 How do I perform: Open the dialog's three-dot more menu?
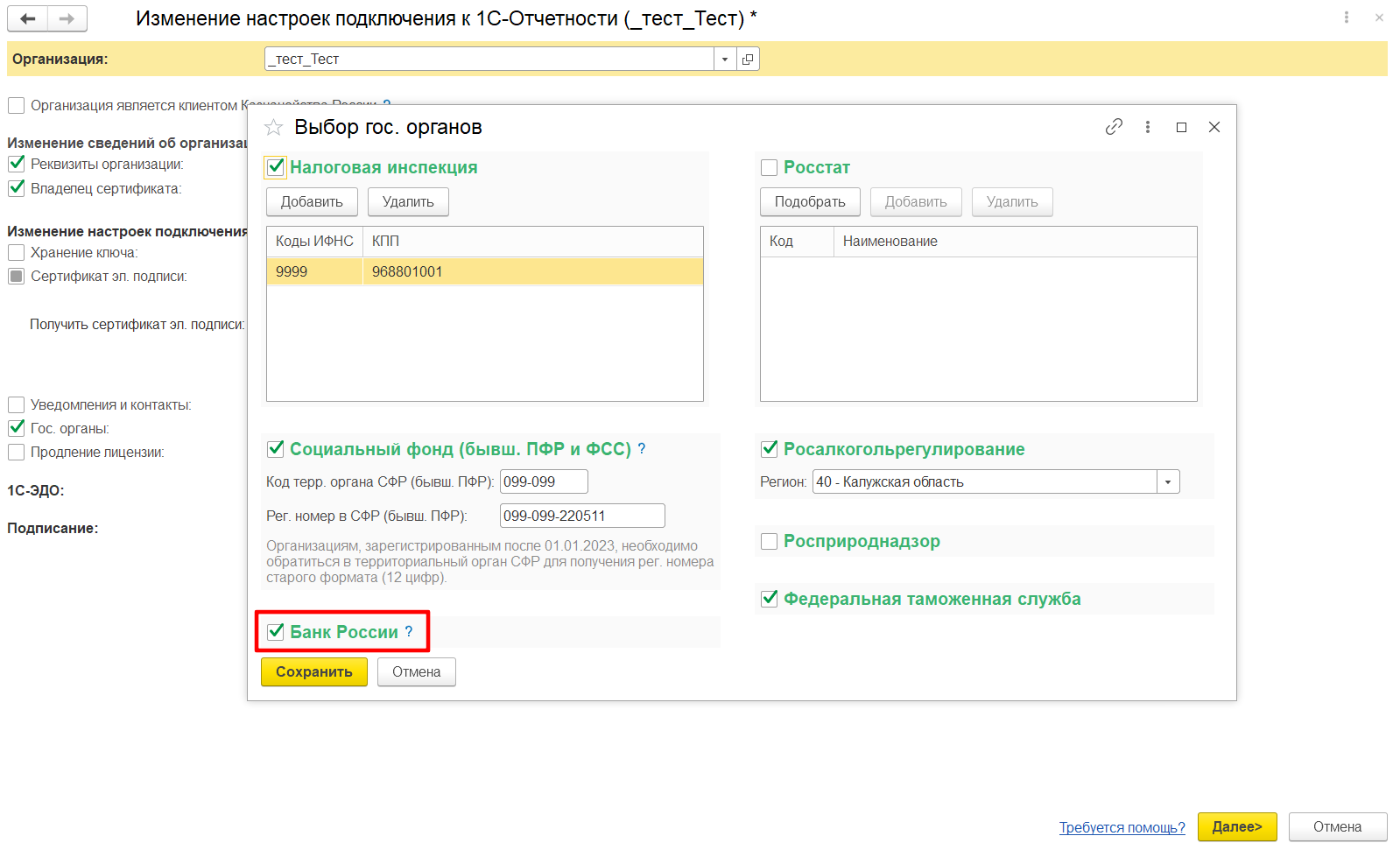coord(1148,127)
